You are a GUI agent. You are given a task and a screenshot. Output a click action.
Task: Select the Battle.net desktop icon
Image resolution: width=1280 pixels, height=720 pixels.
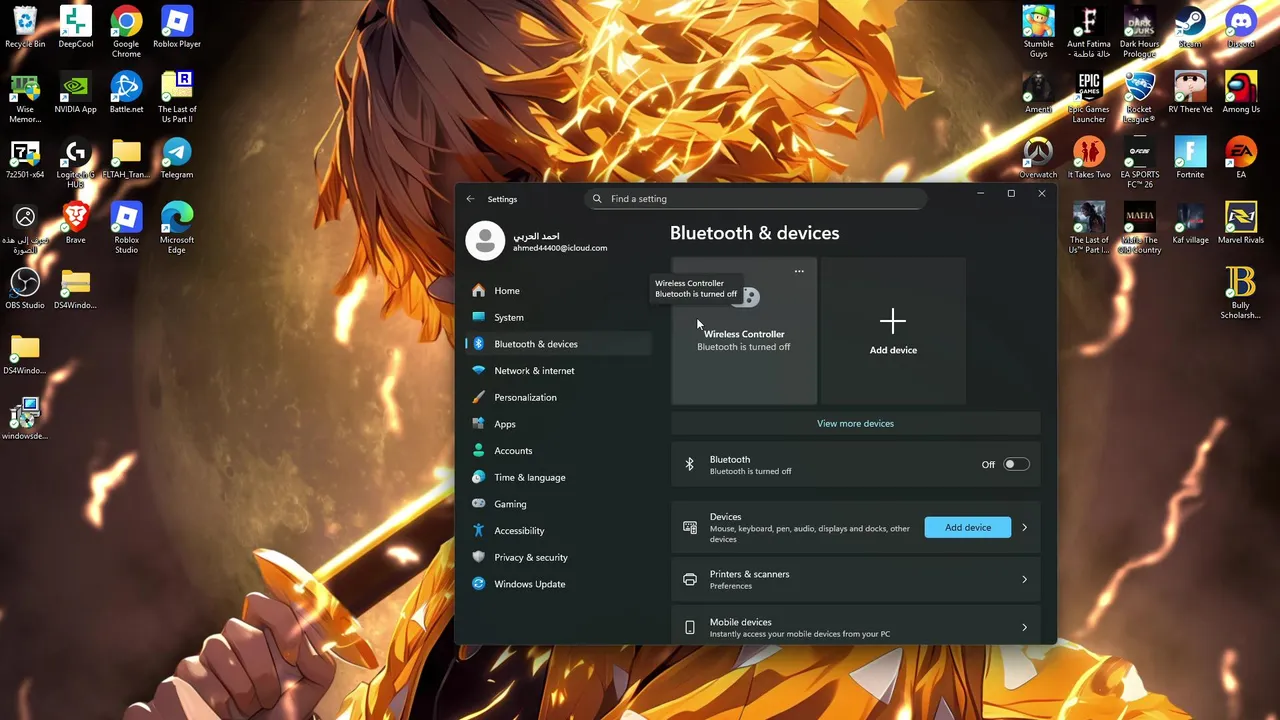[x=126, y=93]
